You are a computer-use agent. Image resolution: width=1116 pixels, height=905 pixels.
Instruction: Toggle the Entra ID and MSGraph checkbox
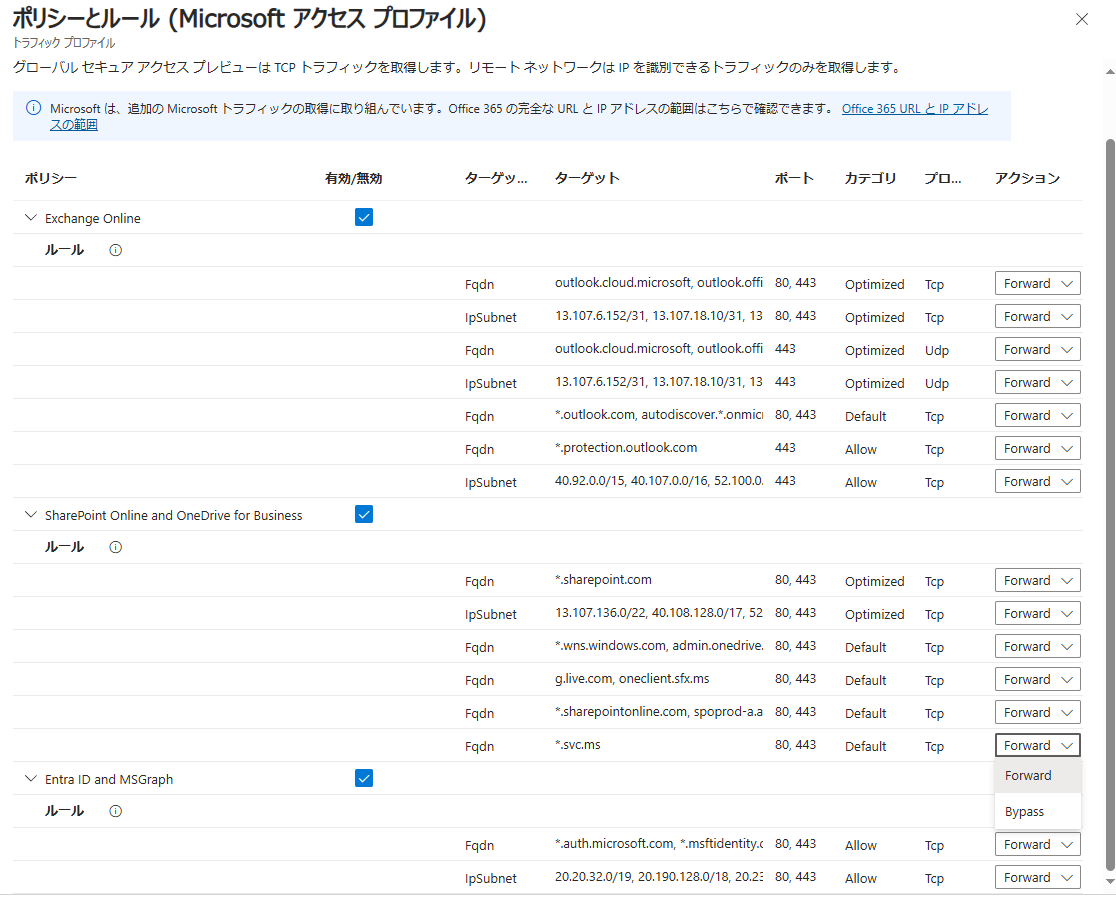pyautogui.click(x=364, y=777)
